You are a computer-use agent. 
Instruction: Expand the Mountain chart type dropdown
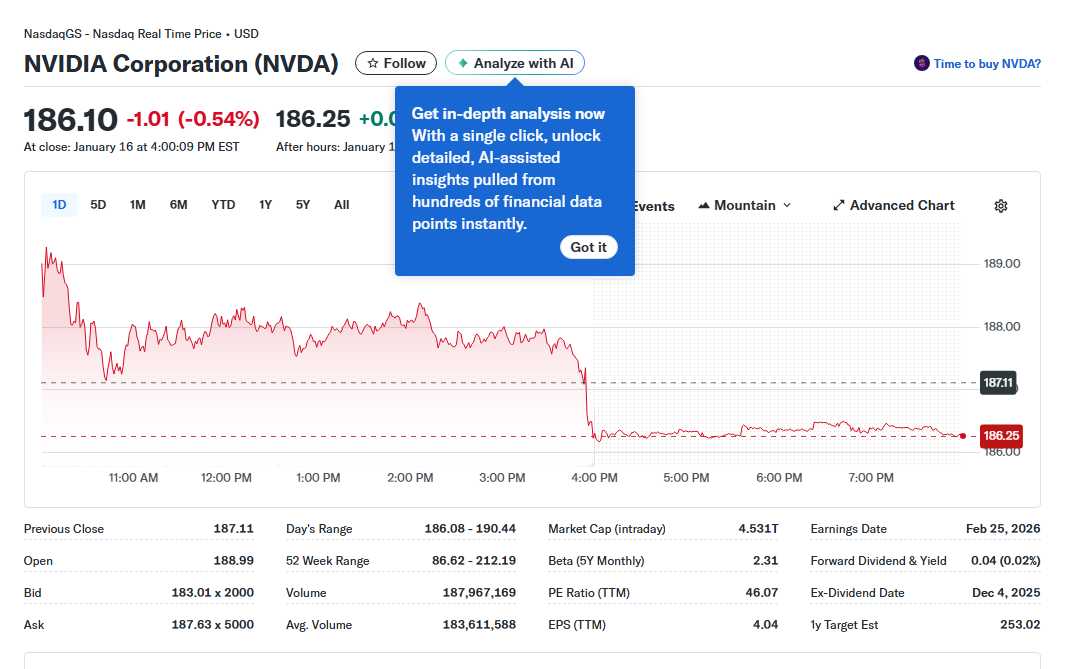pos(745,205)
